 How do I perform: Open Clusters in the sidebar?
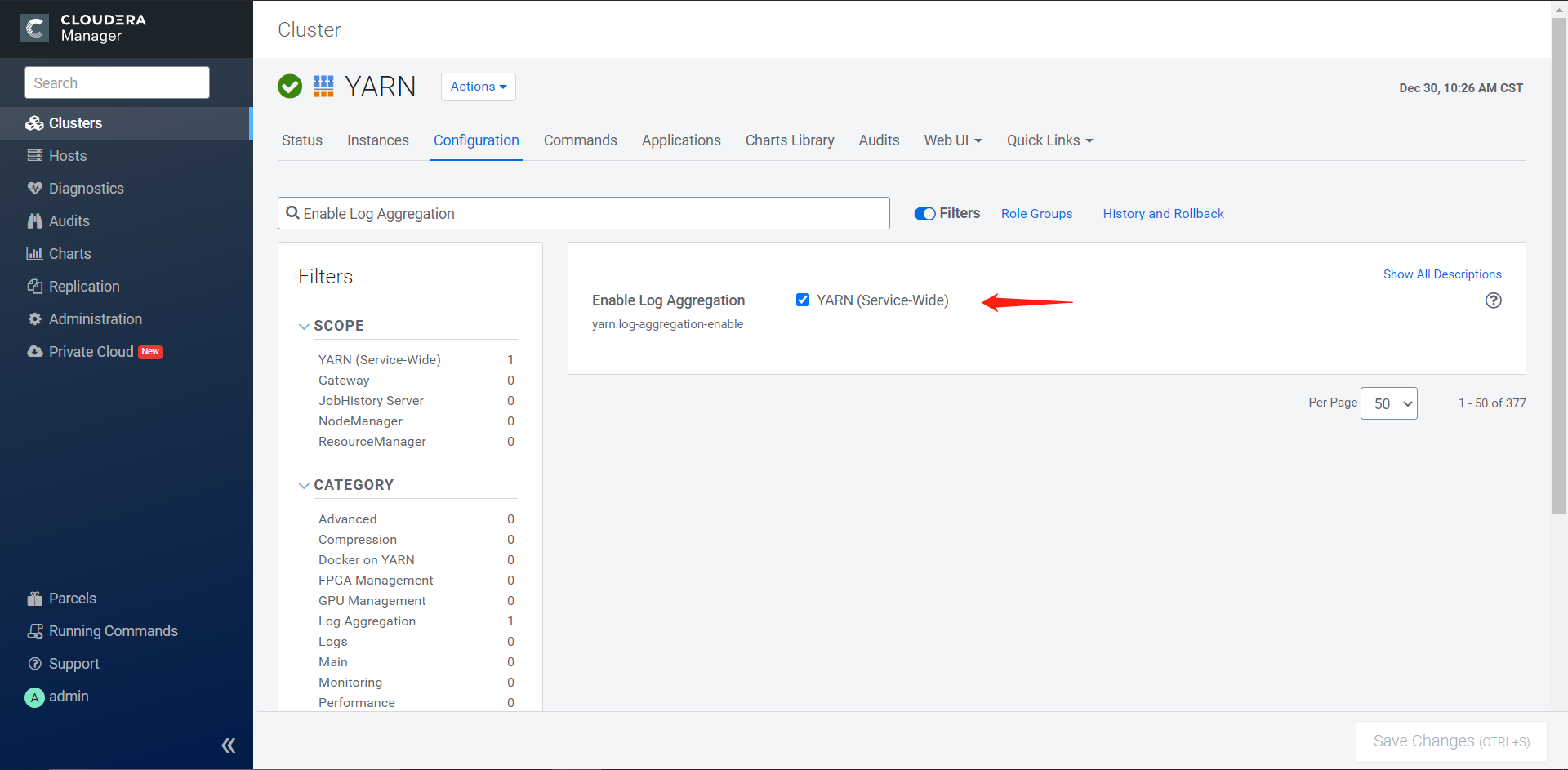click(x=126, y=123)
